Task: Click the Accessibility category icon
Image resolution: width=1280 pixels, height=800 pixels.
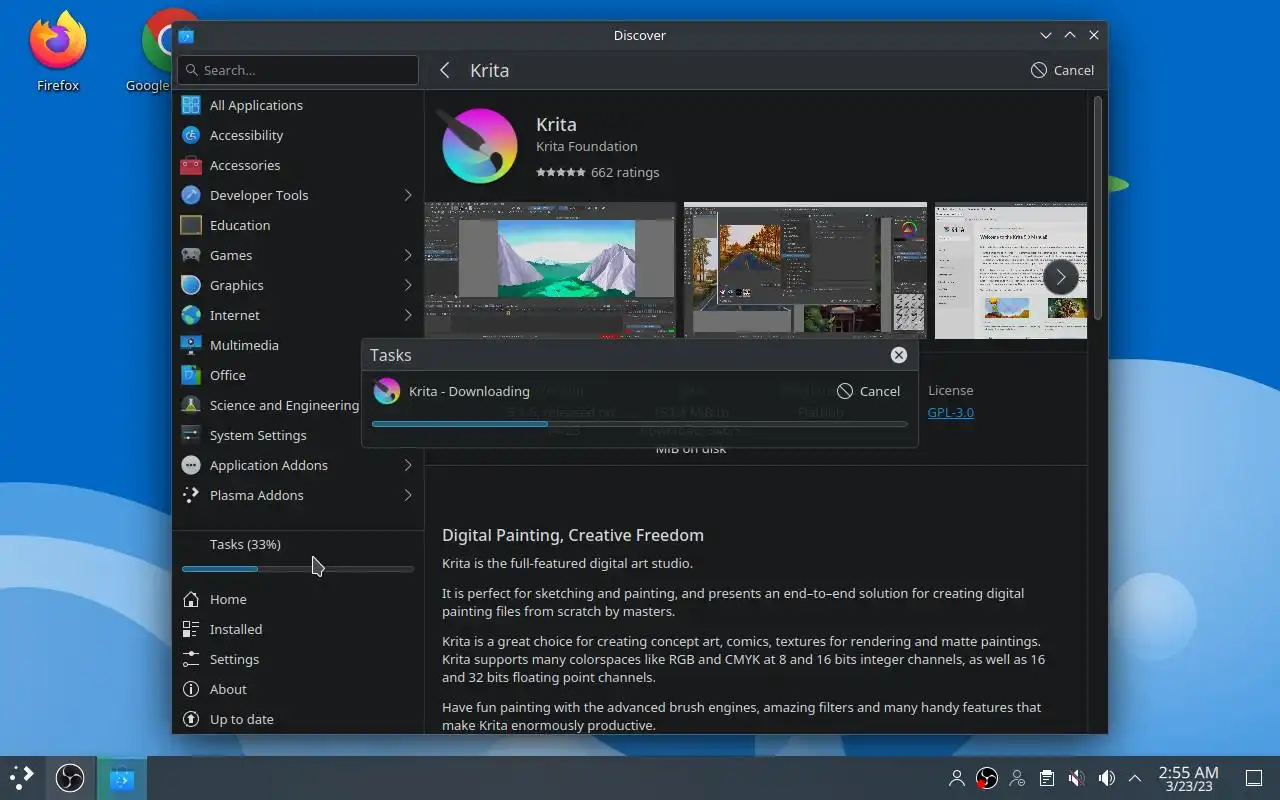Action: click(191, 135)
